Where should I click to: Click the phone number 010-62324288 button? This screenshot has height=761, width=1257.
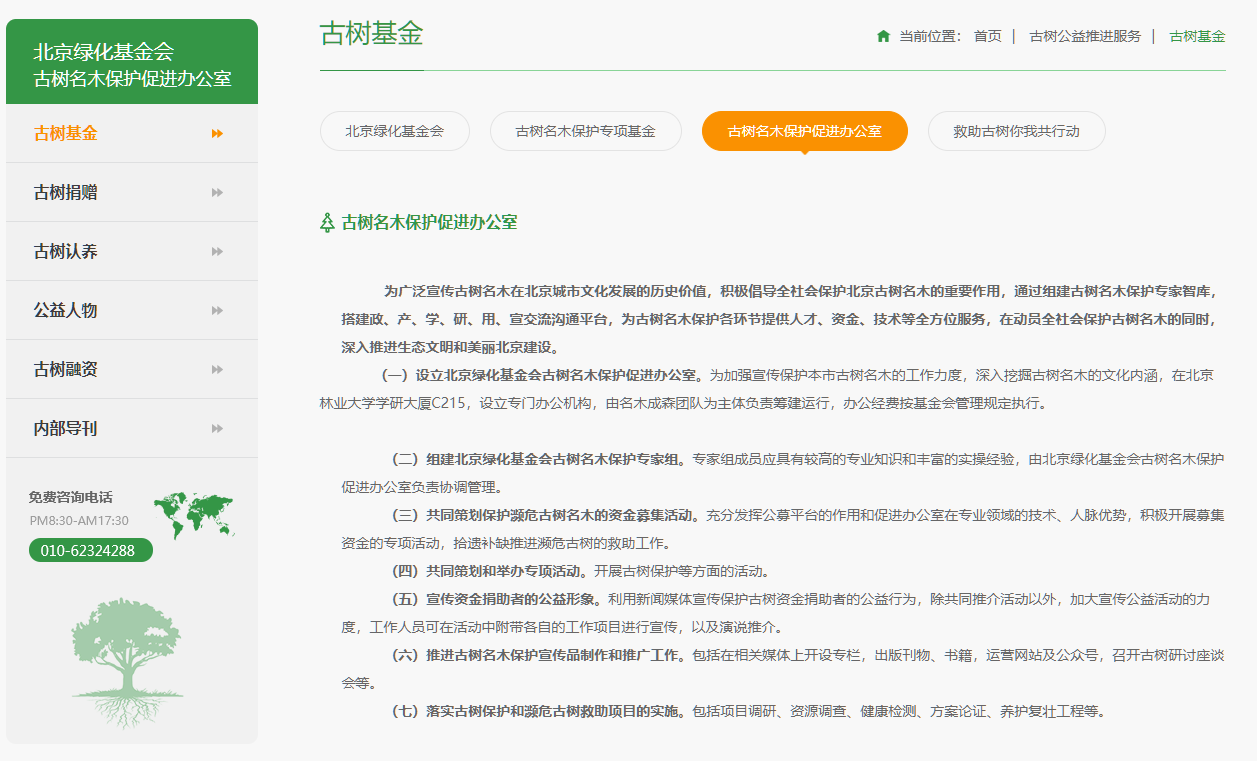point(90,550)
